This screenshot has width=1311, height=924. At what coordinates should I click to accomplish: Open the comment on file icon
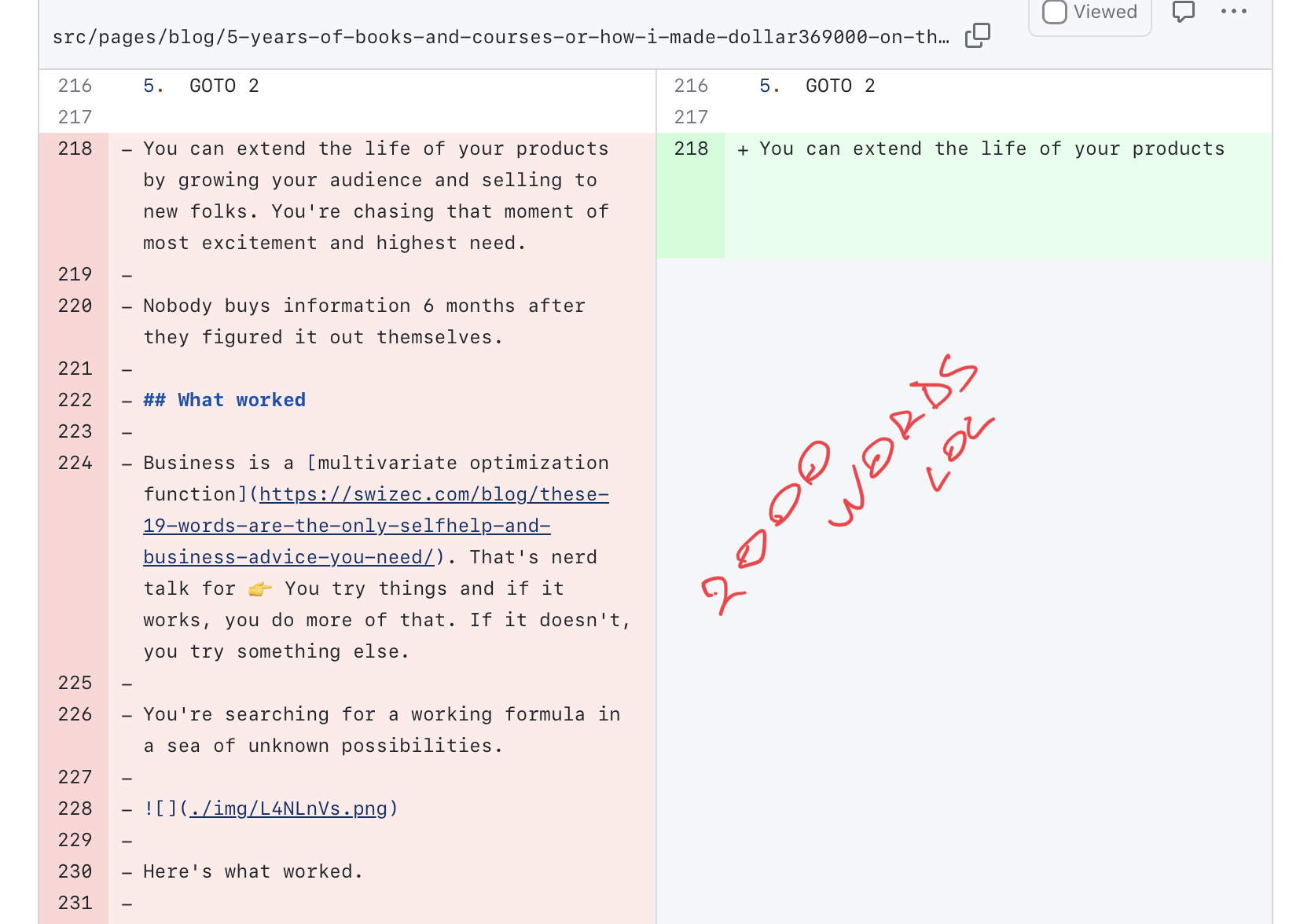[1183, 11]
